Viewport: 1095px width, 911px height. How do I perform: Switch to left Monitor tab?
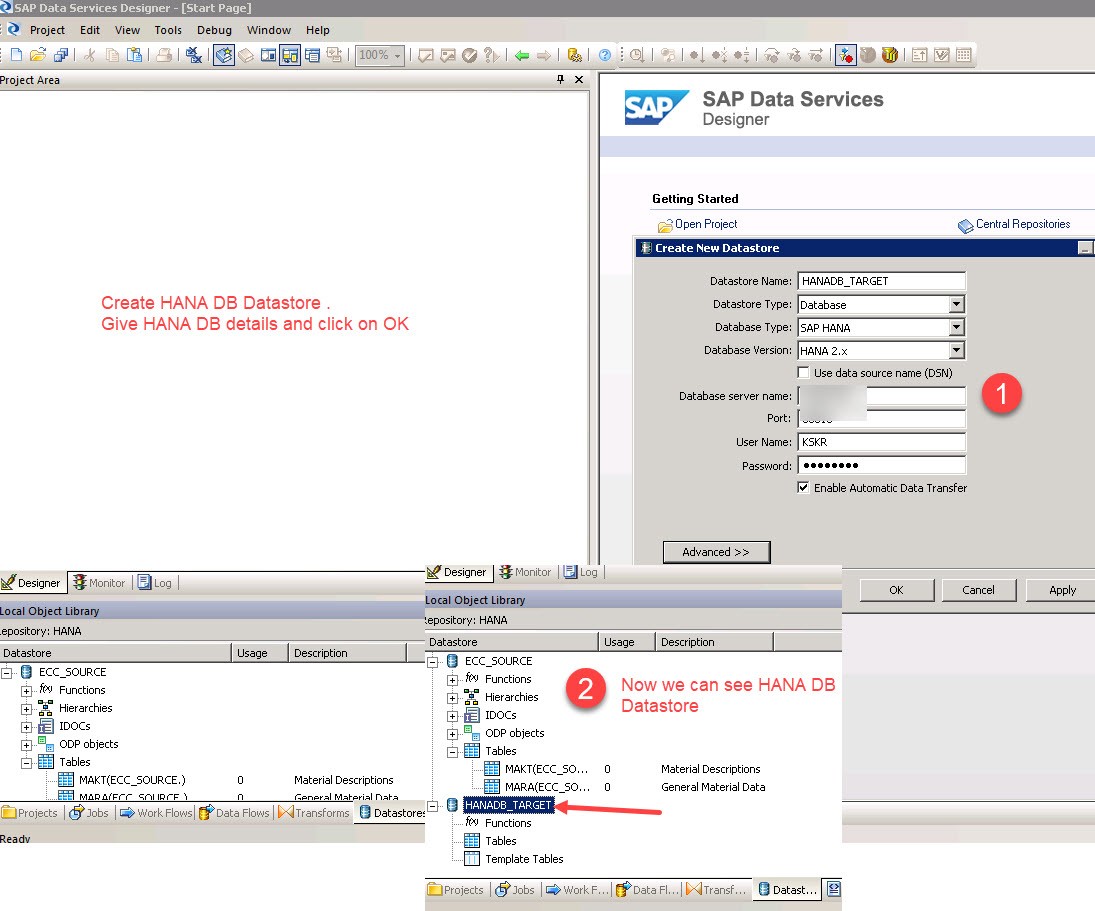pos(99,583)
